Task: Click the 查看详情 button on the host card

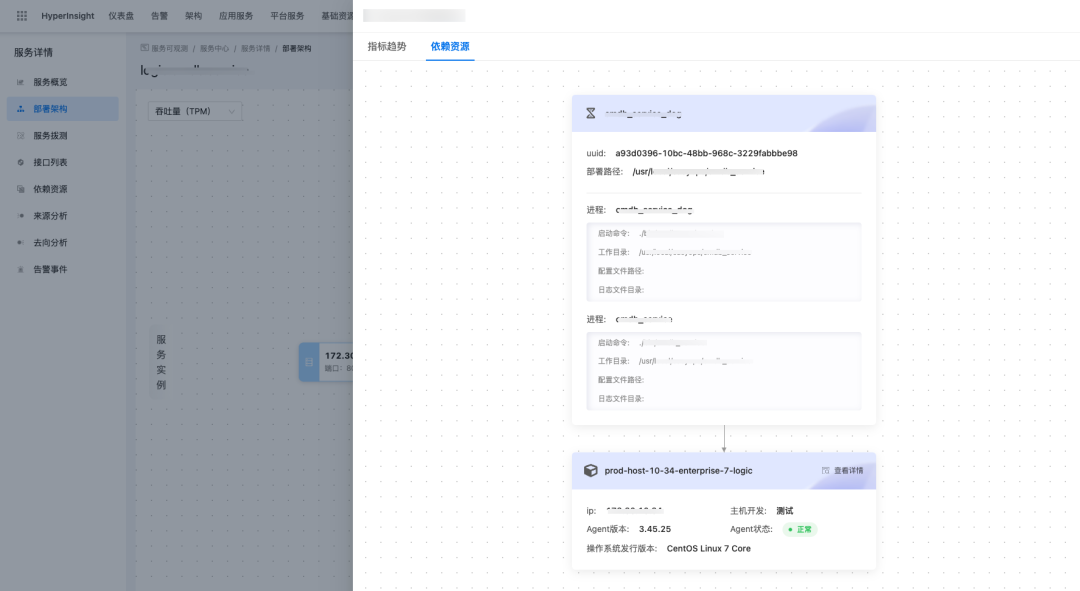Action: 844,470
